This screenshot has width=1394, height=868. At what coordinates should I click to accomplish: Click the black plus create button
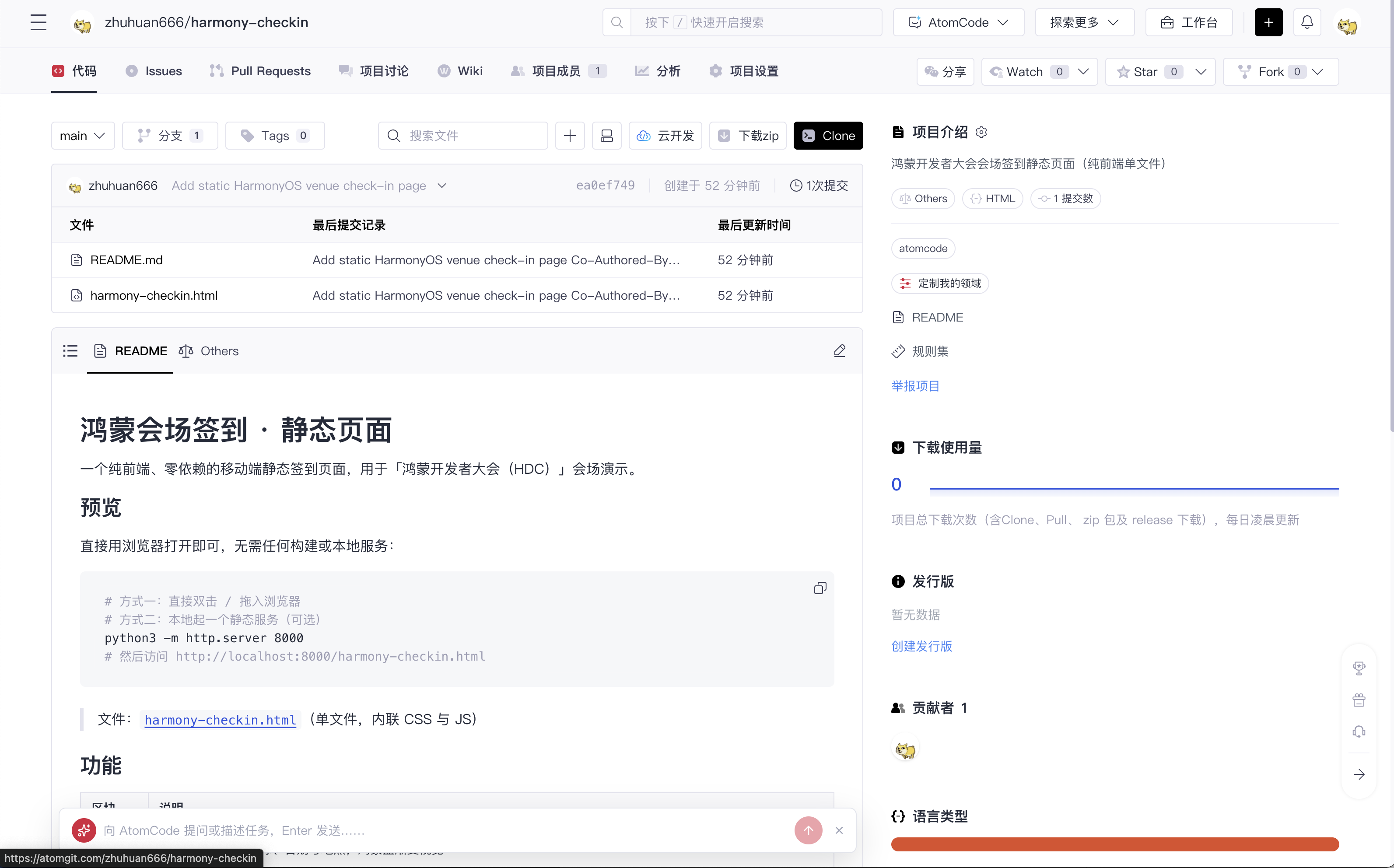point(1268,22)
